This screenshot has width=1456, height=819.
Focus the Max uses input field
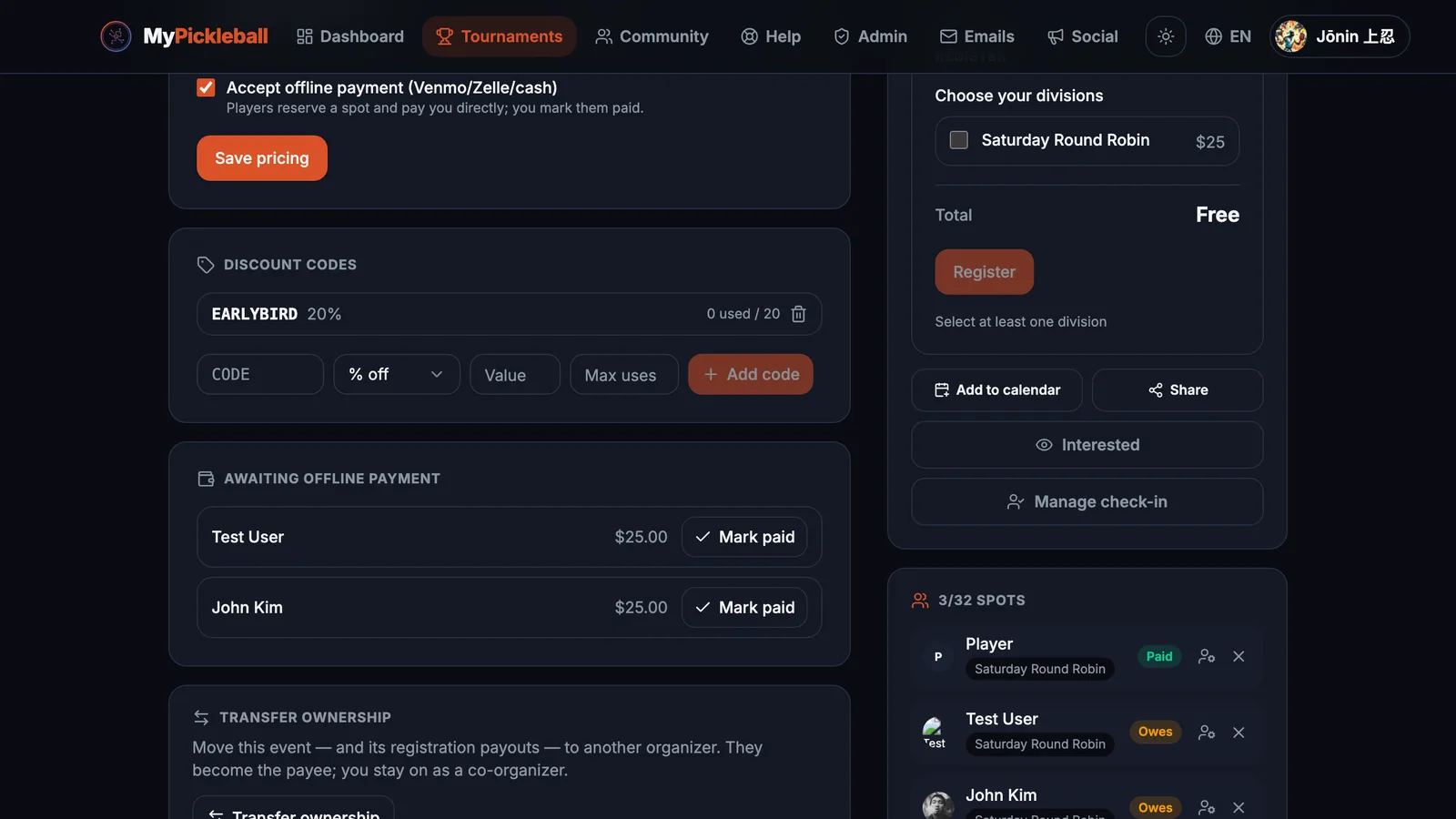tap(624, 374)
